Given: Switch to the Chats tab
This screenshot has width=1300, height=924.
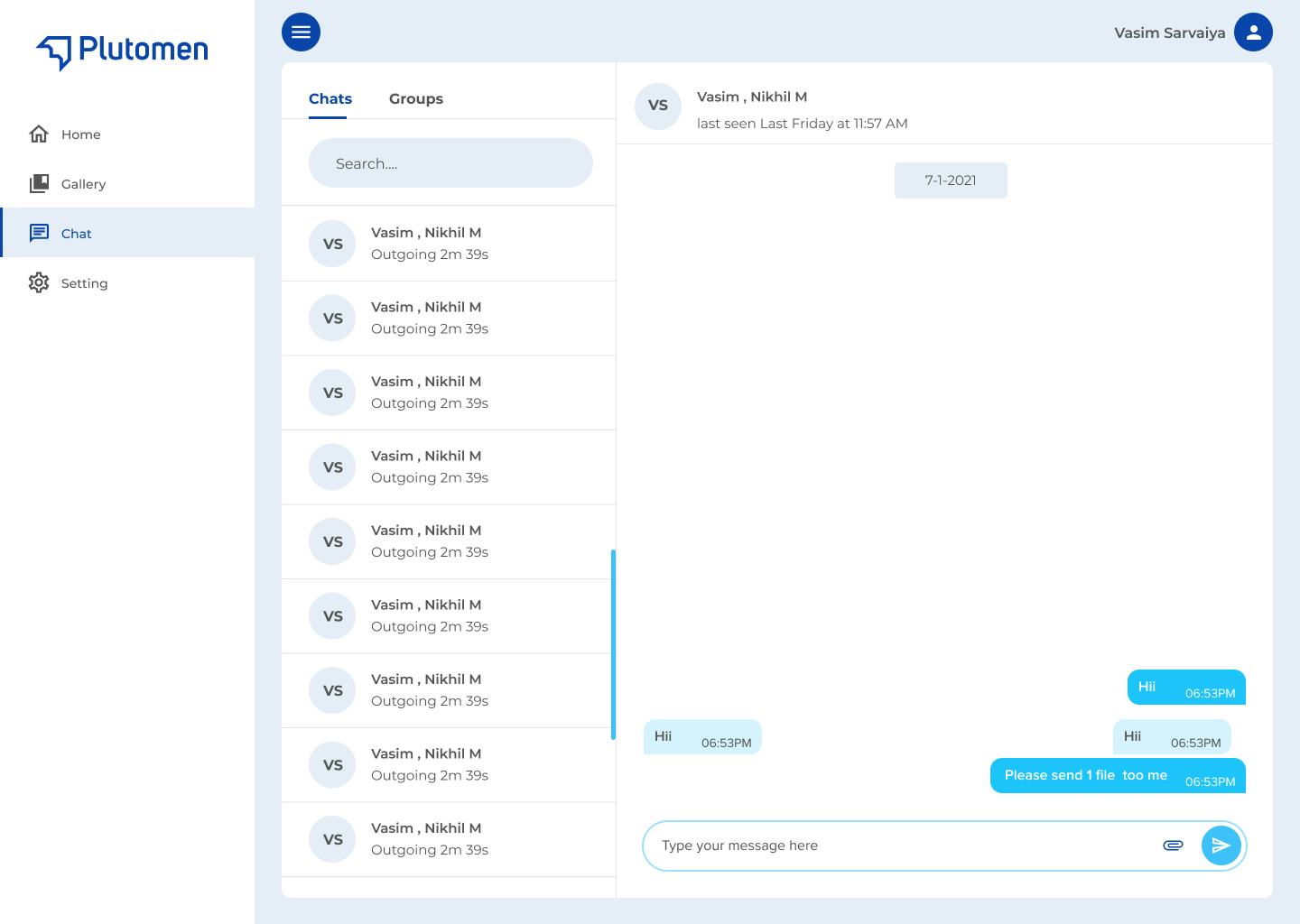Looking at the screenshot, I should (x=330, y=98).
